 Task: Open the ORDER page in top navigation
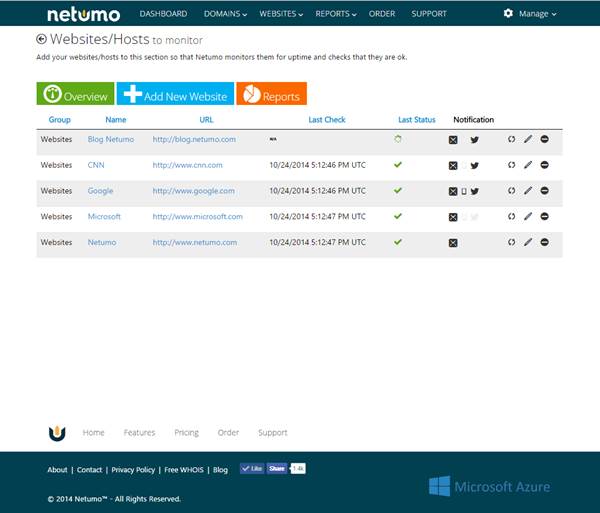pos(382,14)
